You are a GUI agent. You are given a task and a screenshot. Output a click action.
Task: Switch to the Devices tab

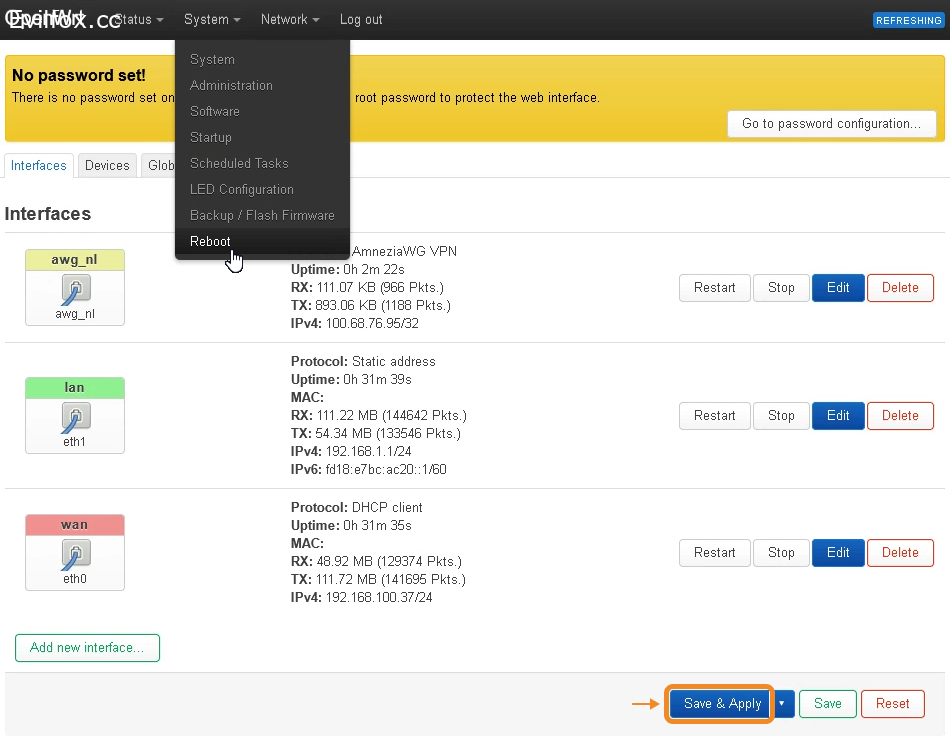(107, 166)
